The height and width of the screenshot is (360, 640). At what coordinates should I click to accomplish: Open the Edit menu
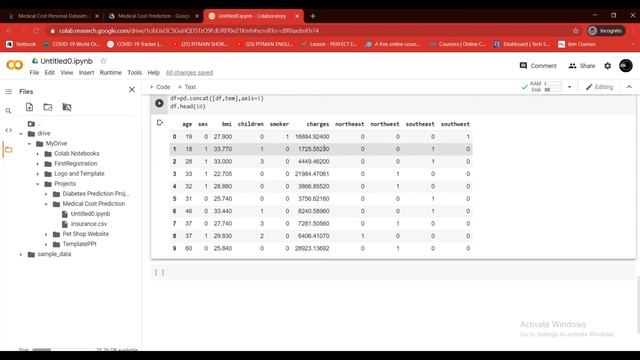pos(49,73)
